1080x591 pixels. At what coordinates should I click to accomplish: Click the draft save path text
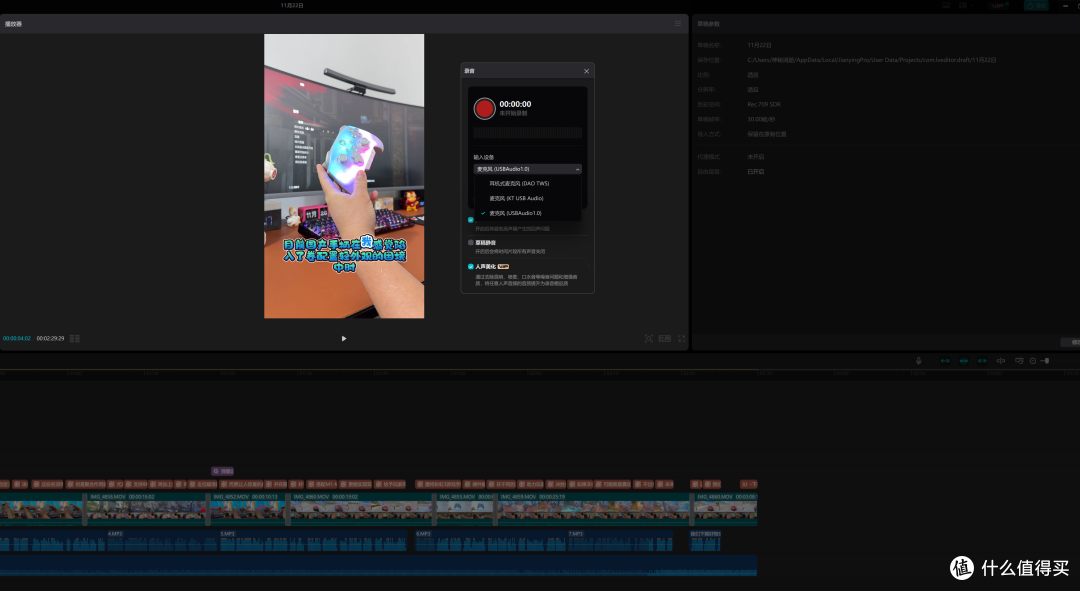click(871, 60)
